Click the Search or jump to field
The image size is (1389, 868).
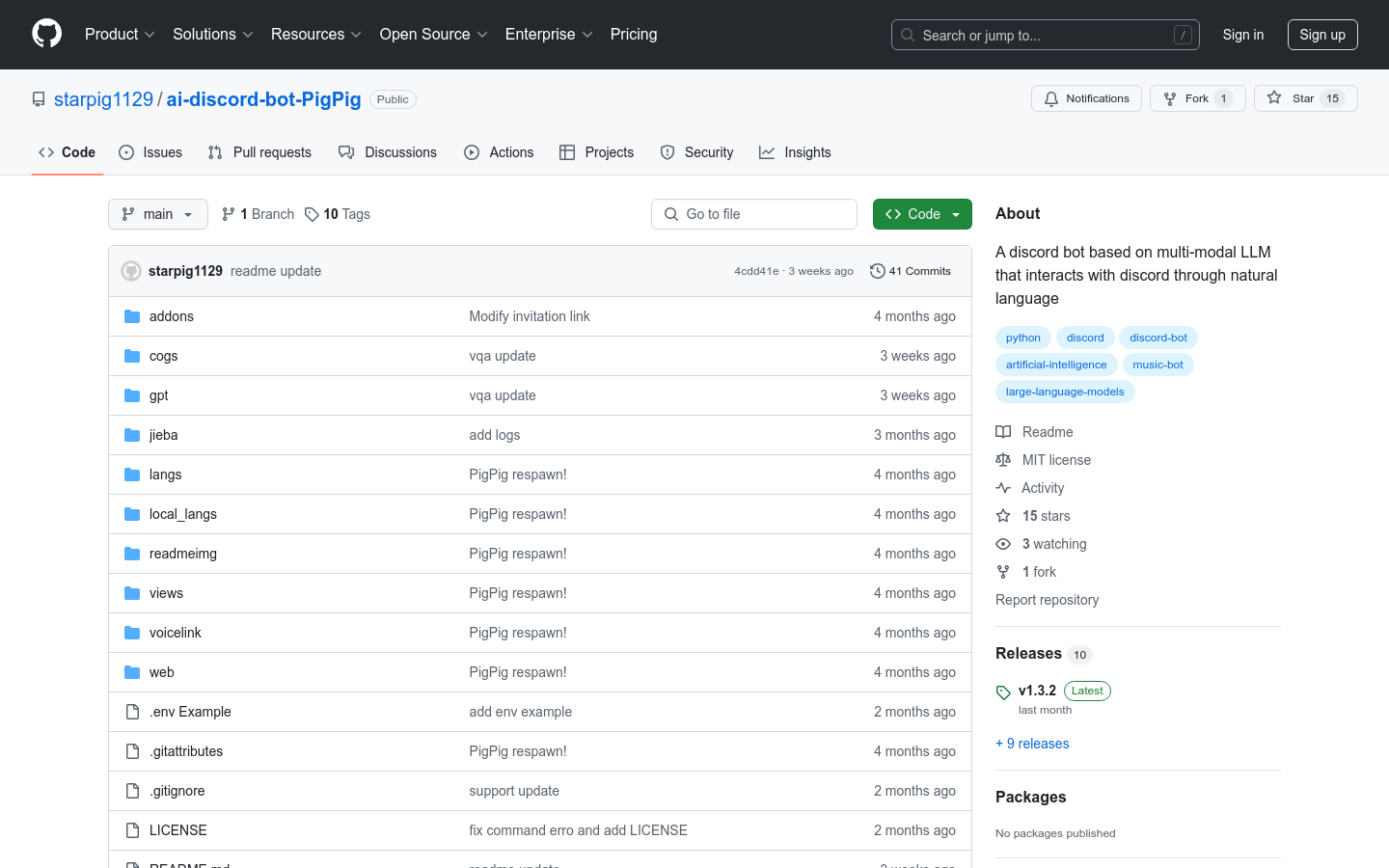pyautogui.click(x=1046, y=35)
